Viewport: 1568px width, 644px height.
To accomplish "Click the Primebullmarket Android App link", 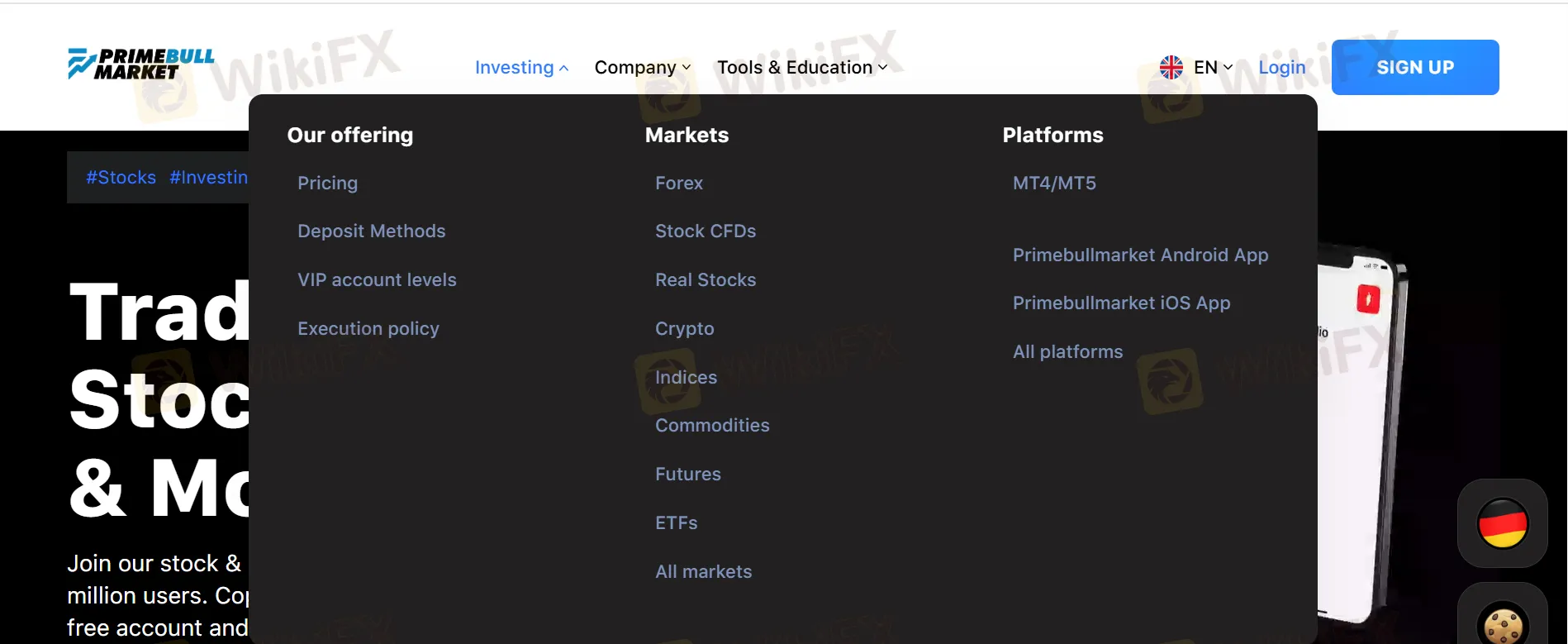I will (1141, 255).
